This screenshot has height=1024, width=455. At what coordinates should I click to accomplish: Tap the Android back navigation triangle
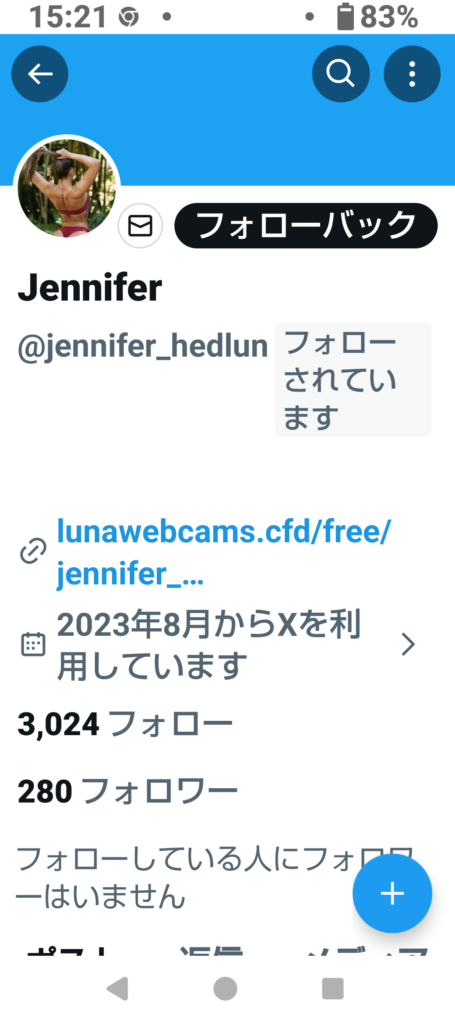117,989
